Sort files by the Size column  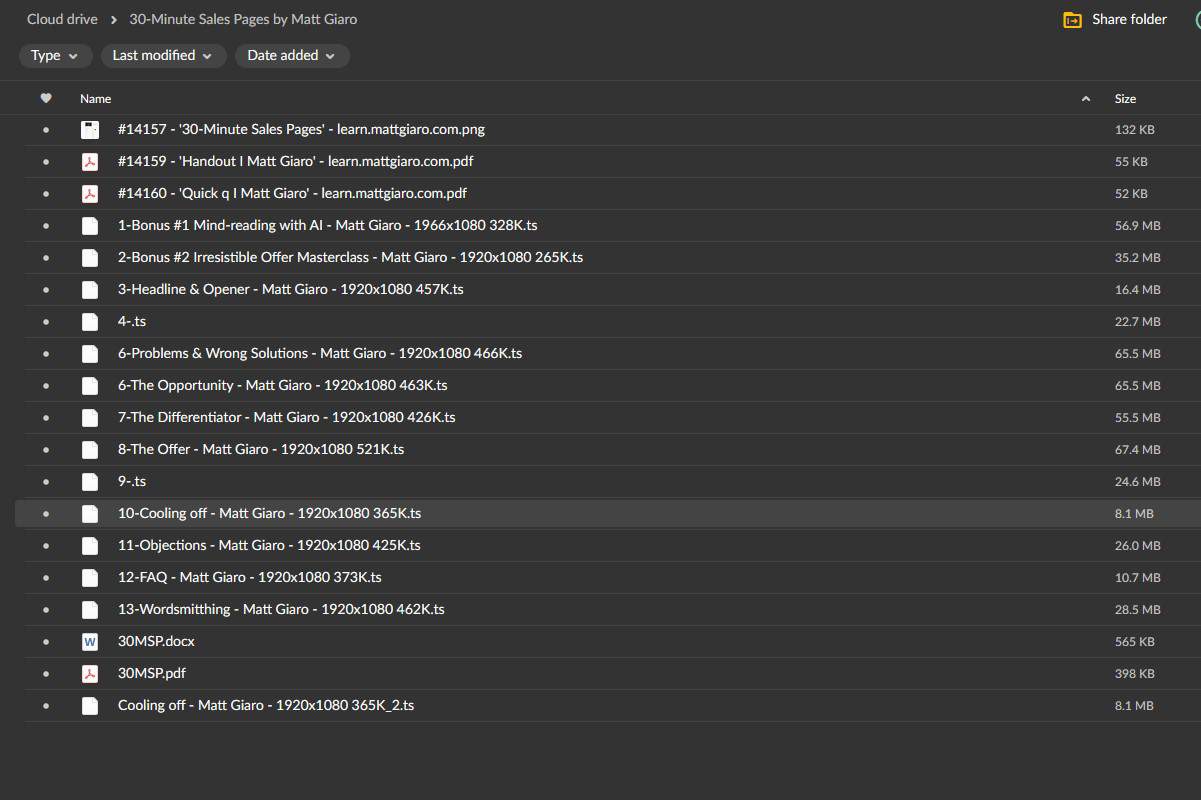1125,99
